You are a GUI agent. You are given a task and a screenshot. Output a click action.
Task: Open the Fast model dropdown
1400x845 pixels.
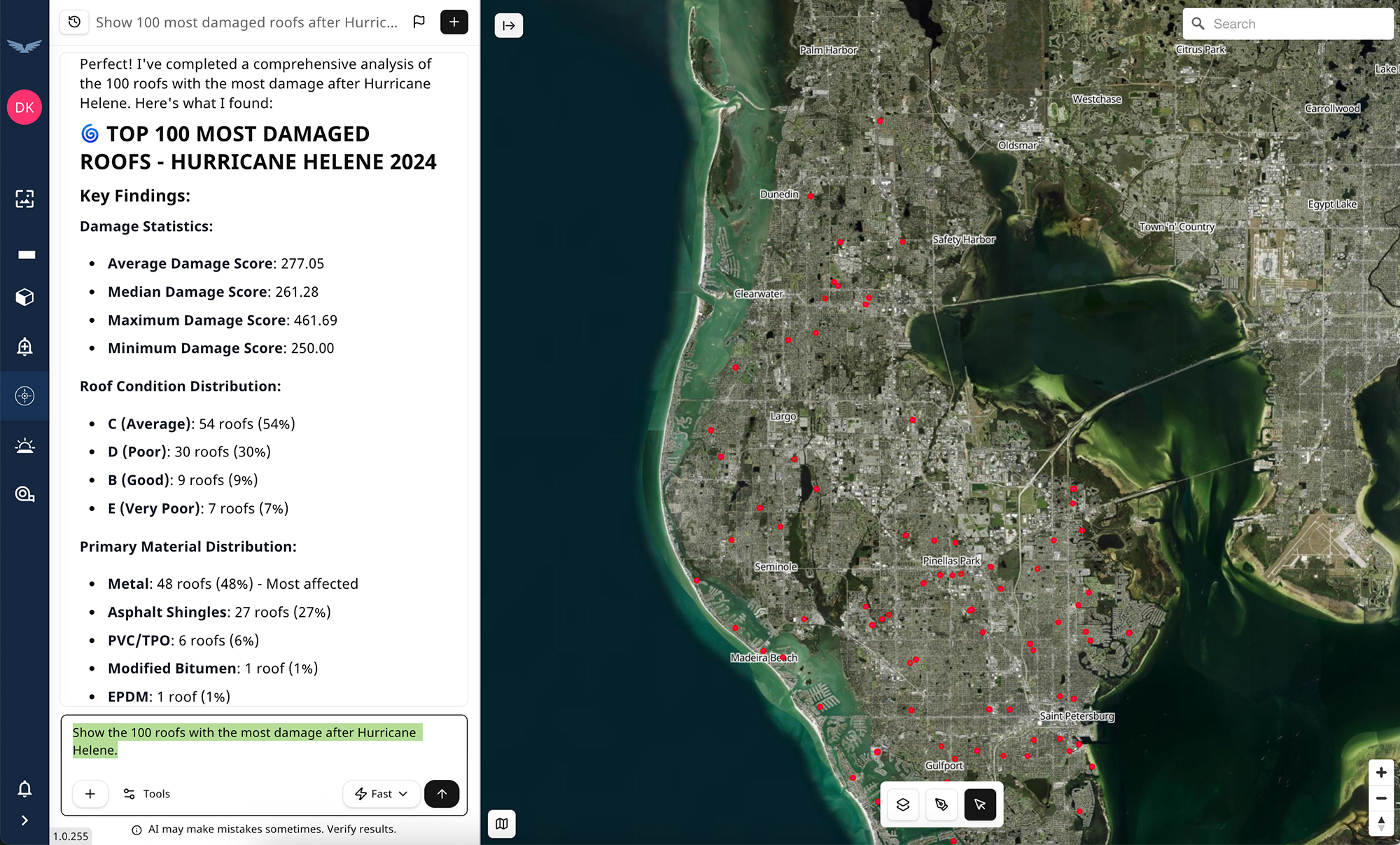(x=381, y=794)
